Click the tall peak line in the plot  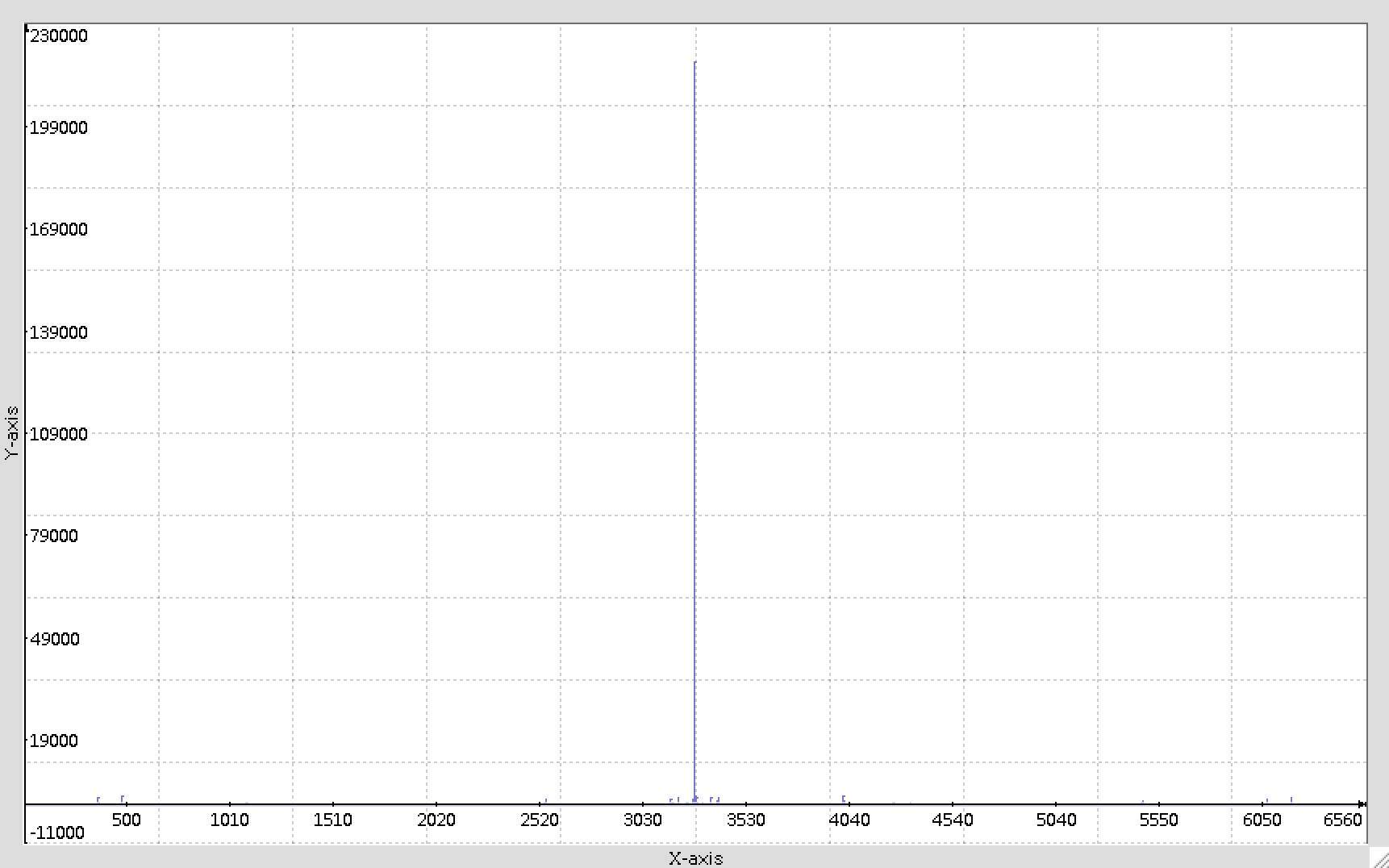[x=694, y=432]
